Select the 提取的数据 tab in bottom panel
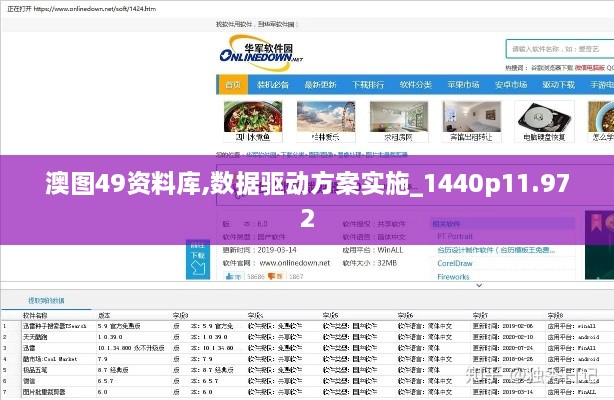Image resolution: width=614 pixels, height=400 pixels. (46, 300)
